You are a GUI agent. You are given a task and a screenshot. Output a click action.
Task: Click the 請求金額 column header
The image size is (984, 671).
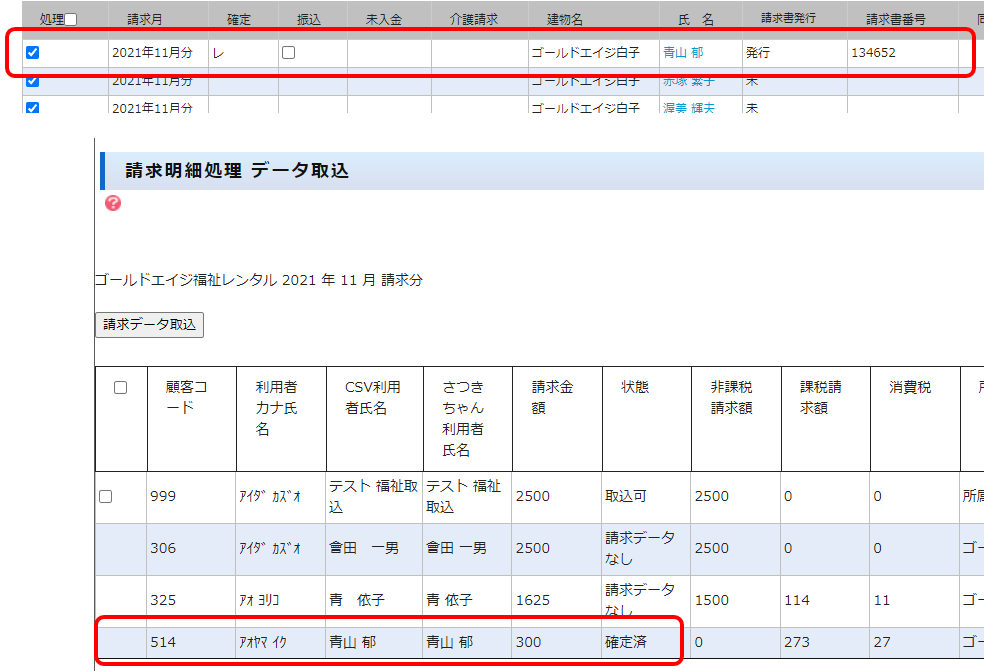(x=553, y=398)
